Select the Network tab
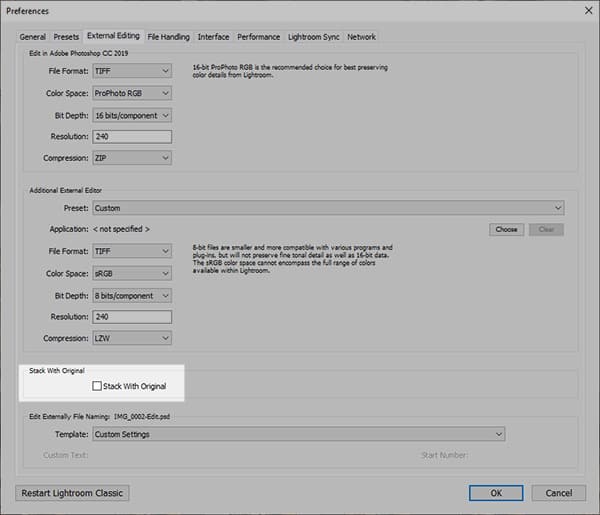The width and height of the screenshot is (600, 515). [x=361, y=37]
